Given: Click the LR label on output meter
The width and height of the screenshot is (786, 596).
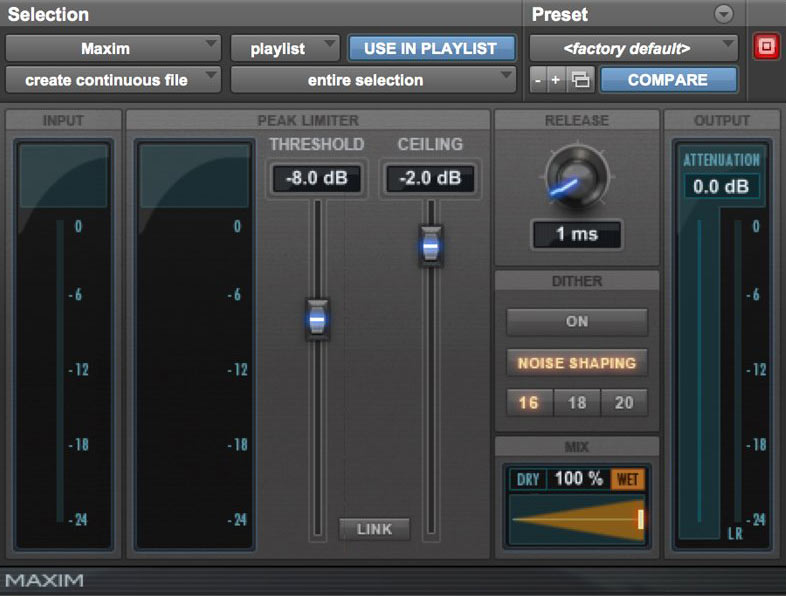Looking at the screenshot, I should (x=735, y=534).
